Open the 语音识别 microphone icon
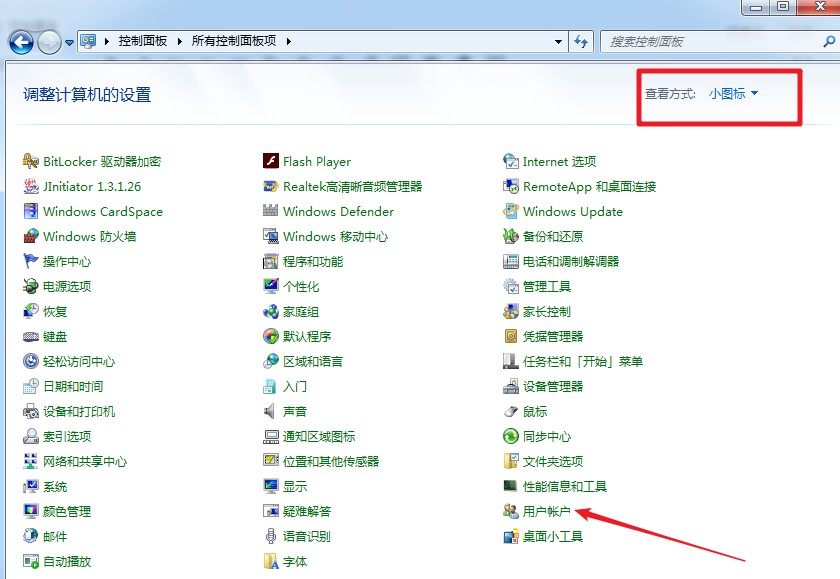The width and height of the screenshot is (840, 579). [x=271, y=536]
